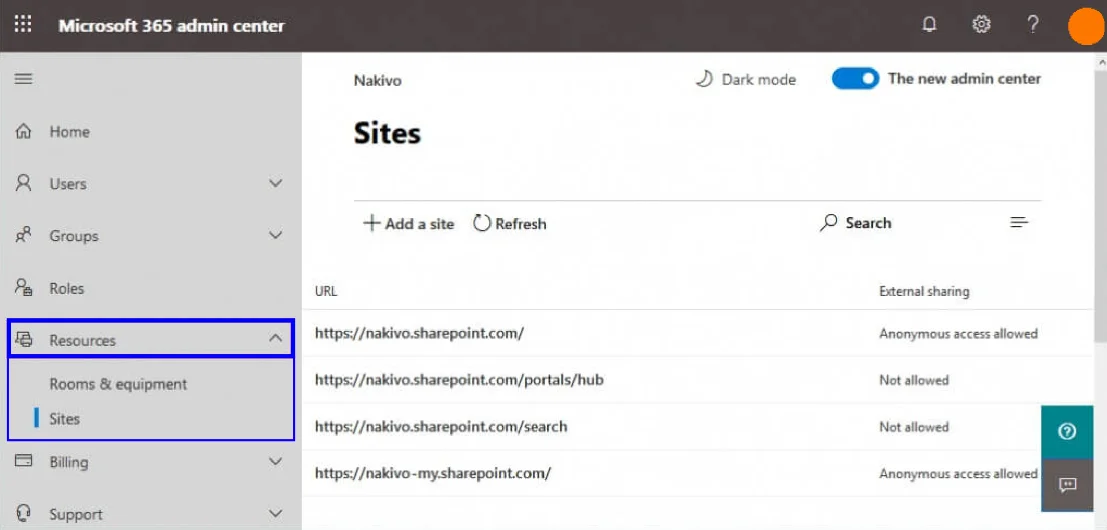Collapse the Resources chevron
This screenshot has height=530, width=1107.
pos(275,339)
